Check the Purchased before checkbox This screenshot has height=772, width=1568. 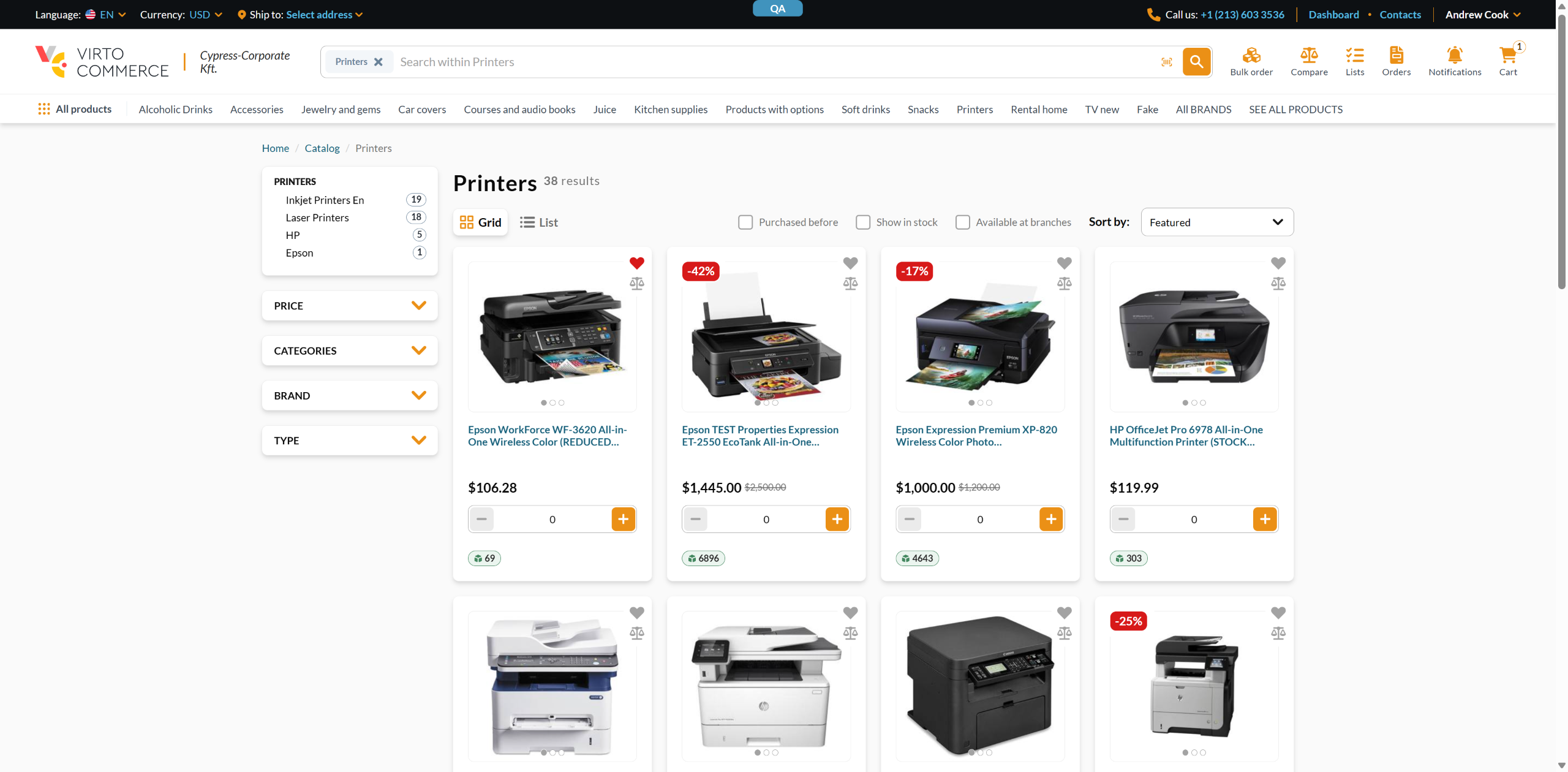coord(745,222)
